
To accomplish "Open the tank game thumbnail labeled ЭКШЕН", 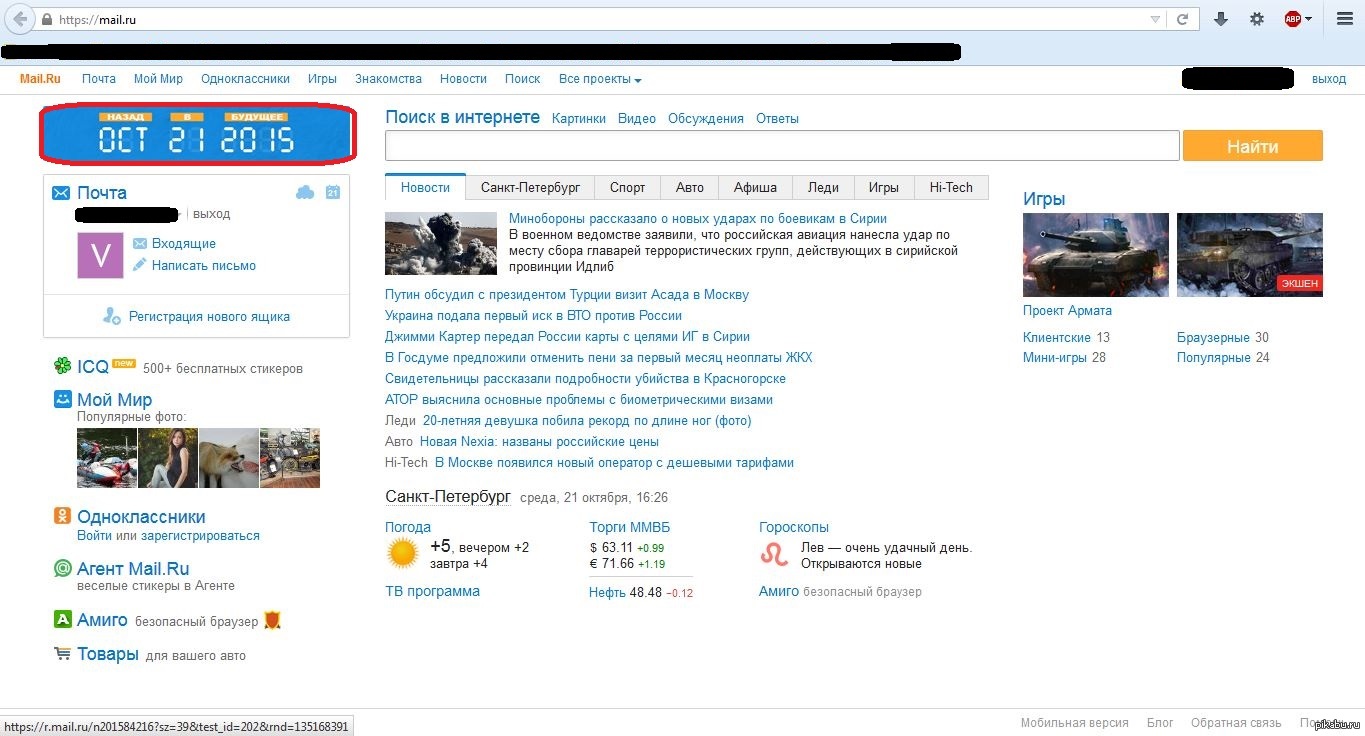I will coord(1250,255).
